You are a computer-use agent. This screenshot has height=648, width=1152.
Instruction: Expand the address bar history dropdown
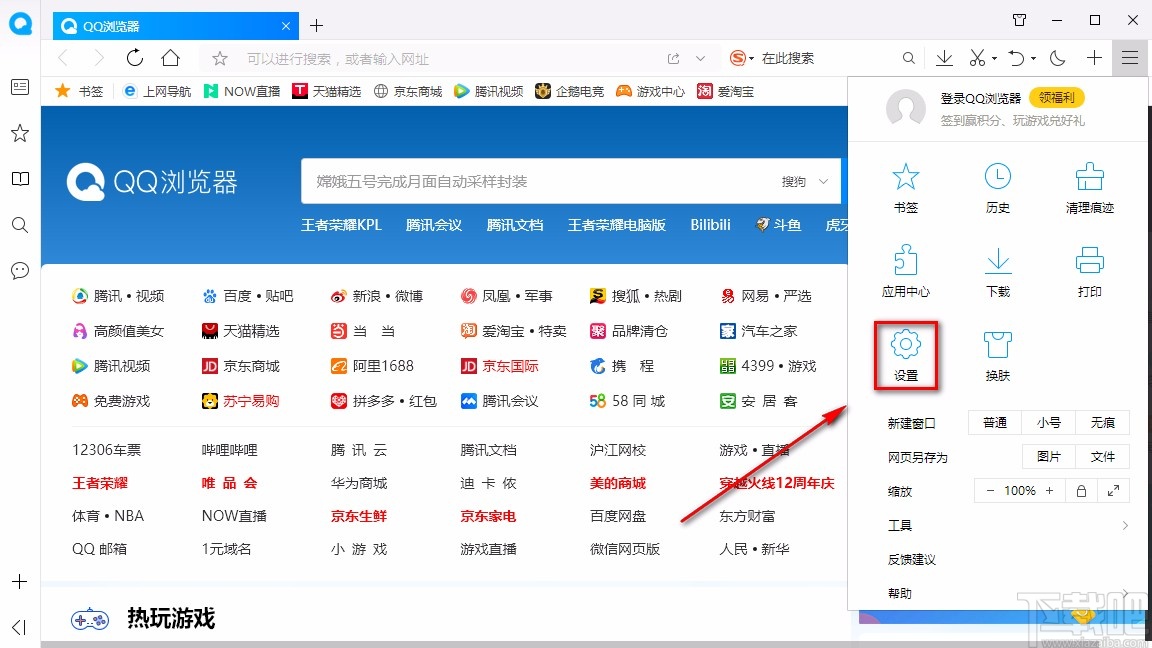coord(700,59)
